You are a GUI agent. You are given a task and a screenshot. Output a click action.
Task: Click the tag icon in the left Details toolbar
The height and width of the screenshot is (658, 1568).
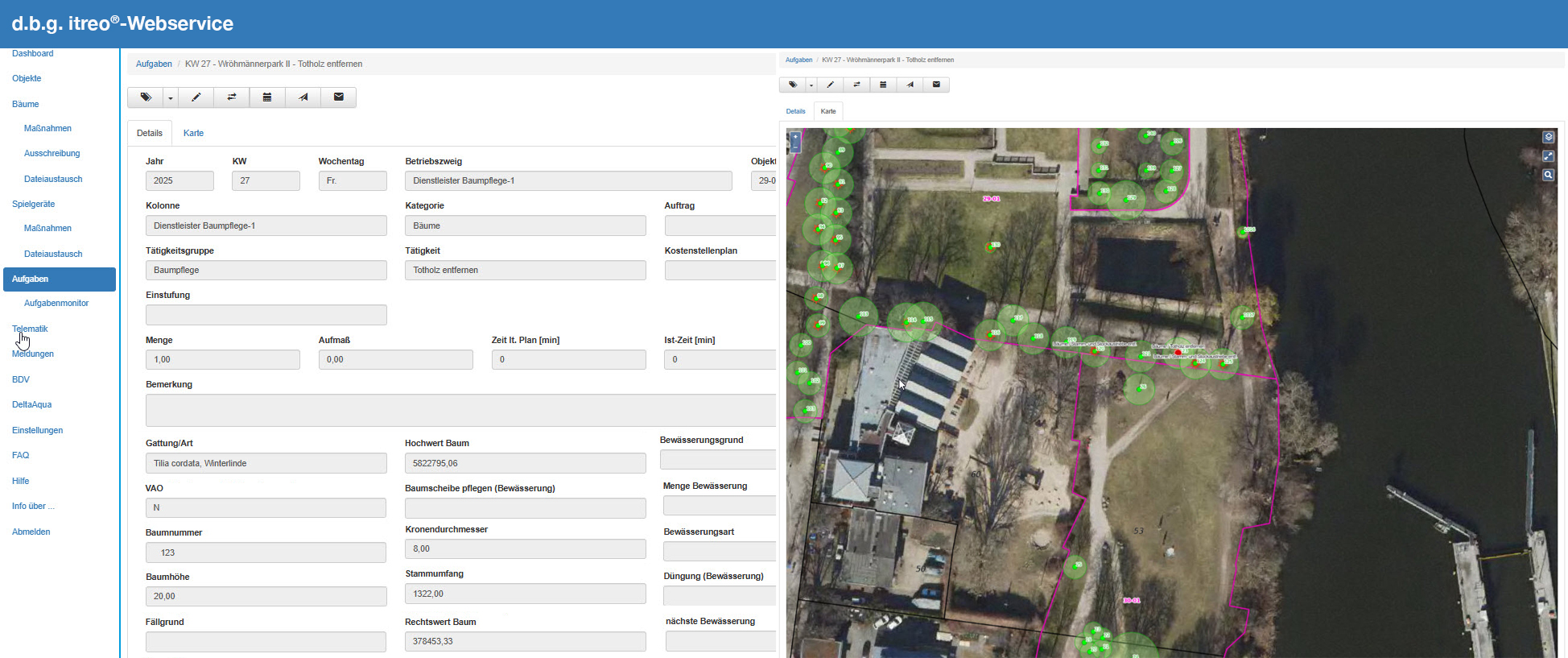click(146, 97)
